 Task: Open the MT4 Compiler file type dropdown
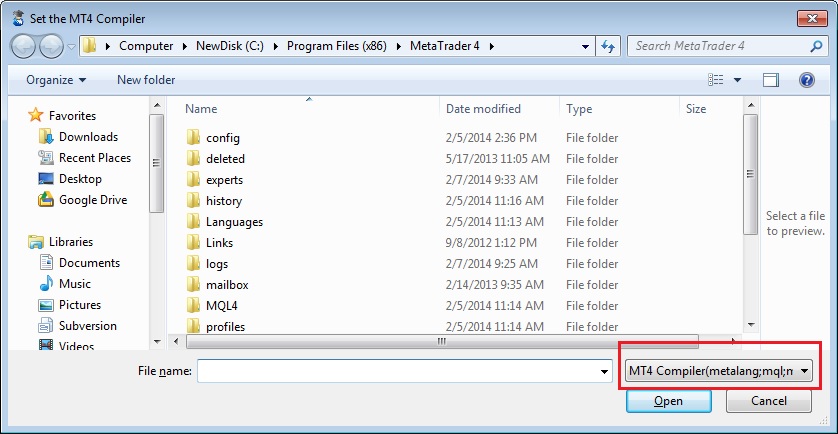coord(718,371)
